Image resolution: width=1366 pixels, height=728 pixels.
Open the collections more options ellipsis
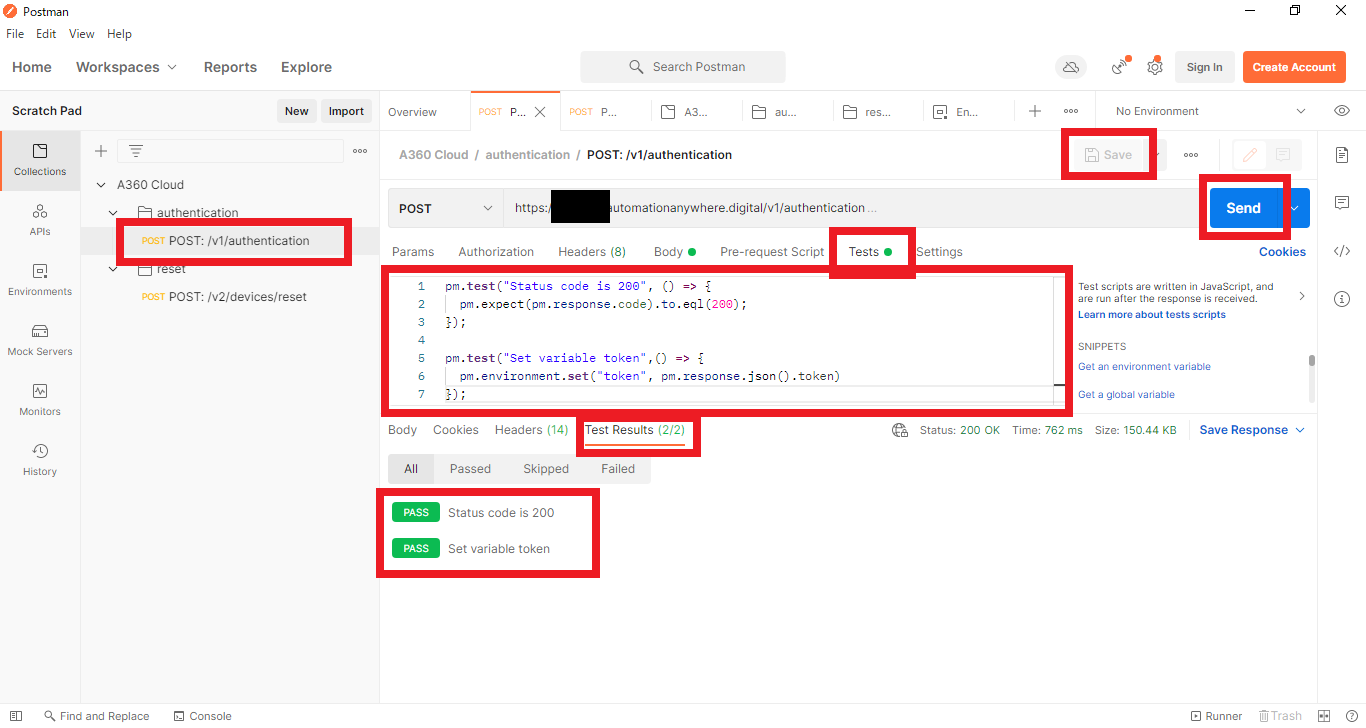click(360, 151)
